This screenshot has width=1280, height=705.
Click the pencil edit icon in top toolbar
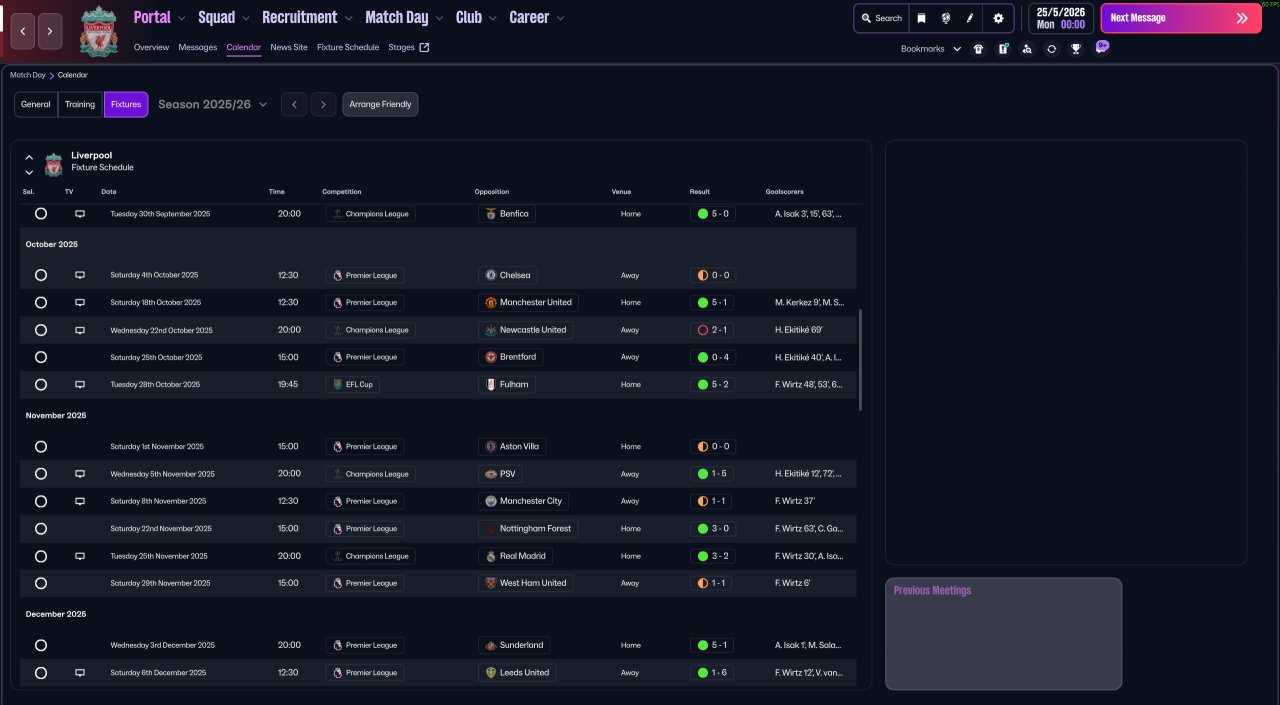(970, 18)
